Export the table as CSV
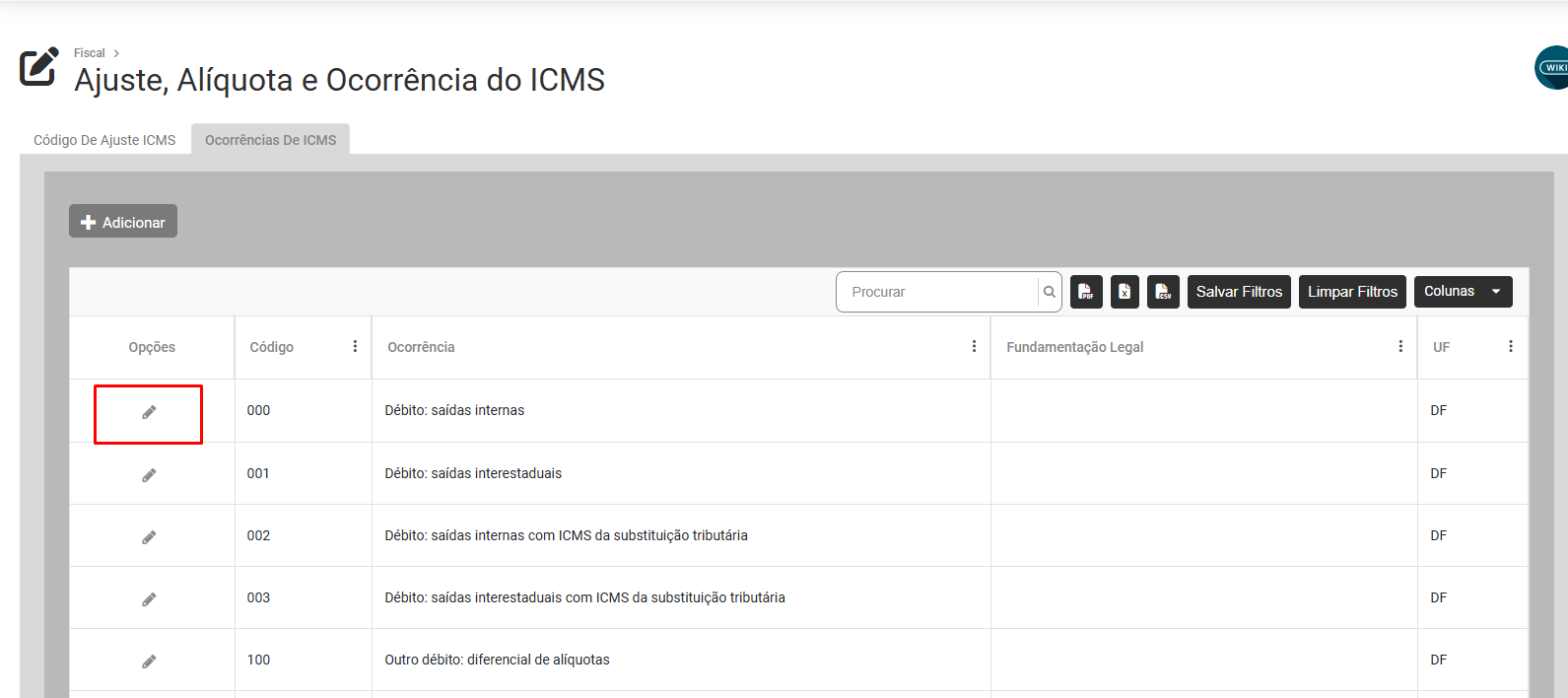The height and width of the screenshot is (698, 1568). tap(1163, 292)
